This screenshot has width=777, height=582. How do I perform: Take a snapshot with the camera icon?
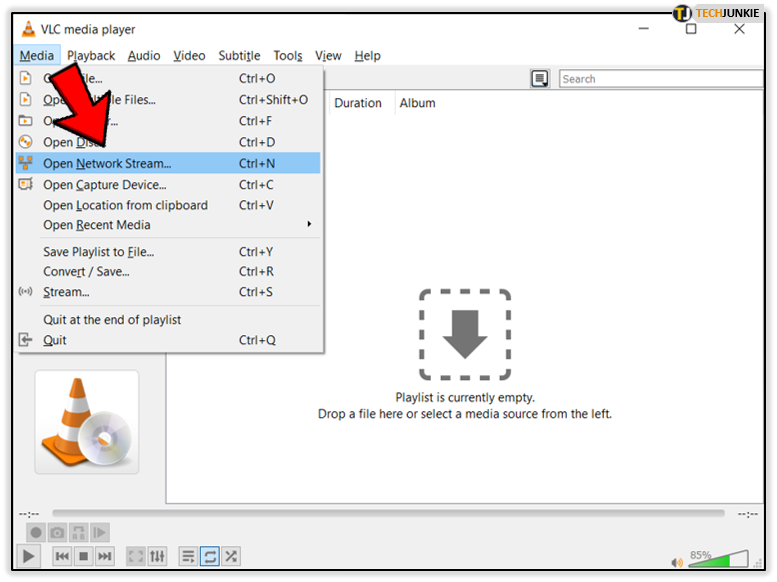click(57, 533)
